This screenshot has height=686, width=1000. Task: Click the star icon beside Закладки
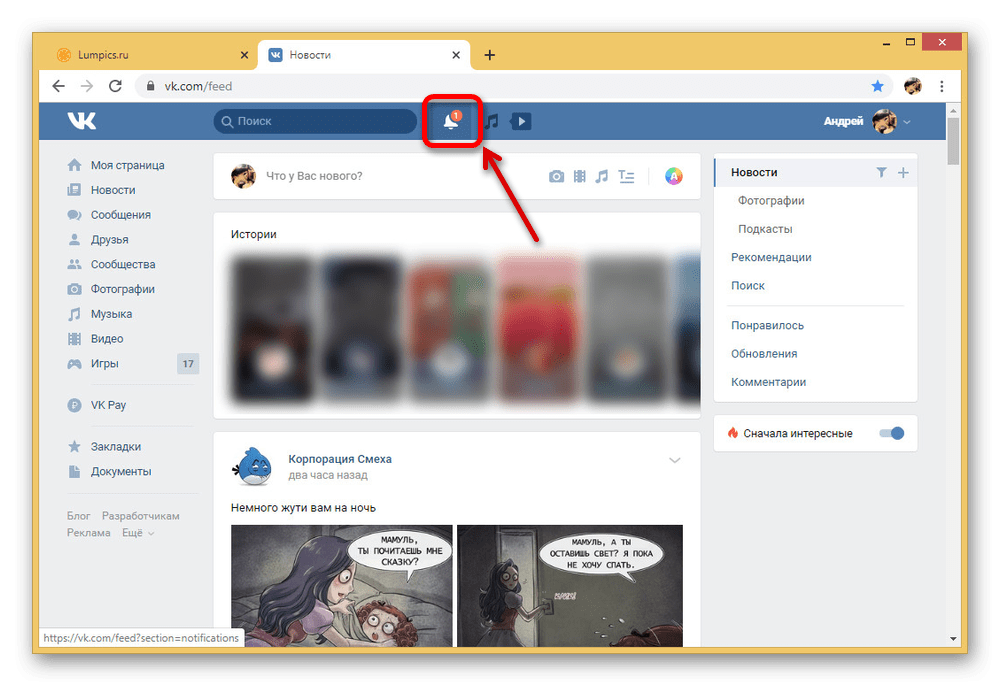[x=75, y=446]
